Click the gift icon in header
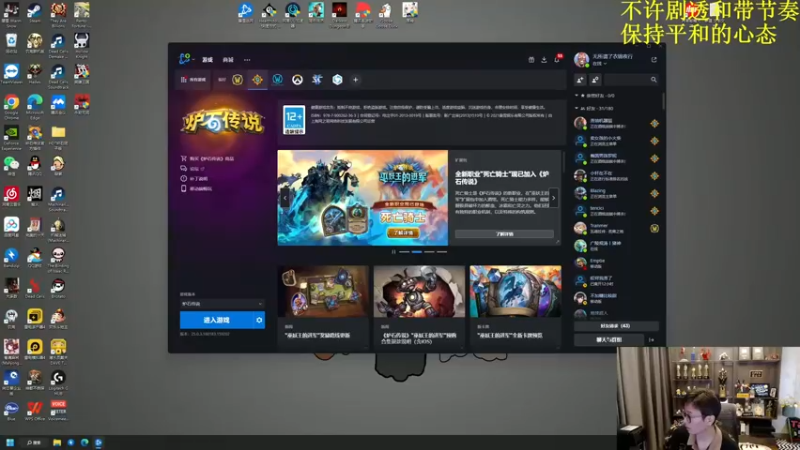This screenshot has width=800, height=450. pyautogui.click(x=531, y=60)
